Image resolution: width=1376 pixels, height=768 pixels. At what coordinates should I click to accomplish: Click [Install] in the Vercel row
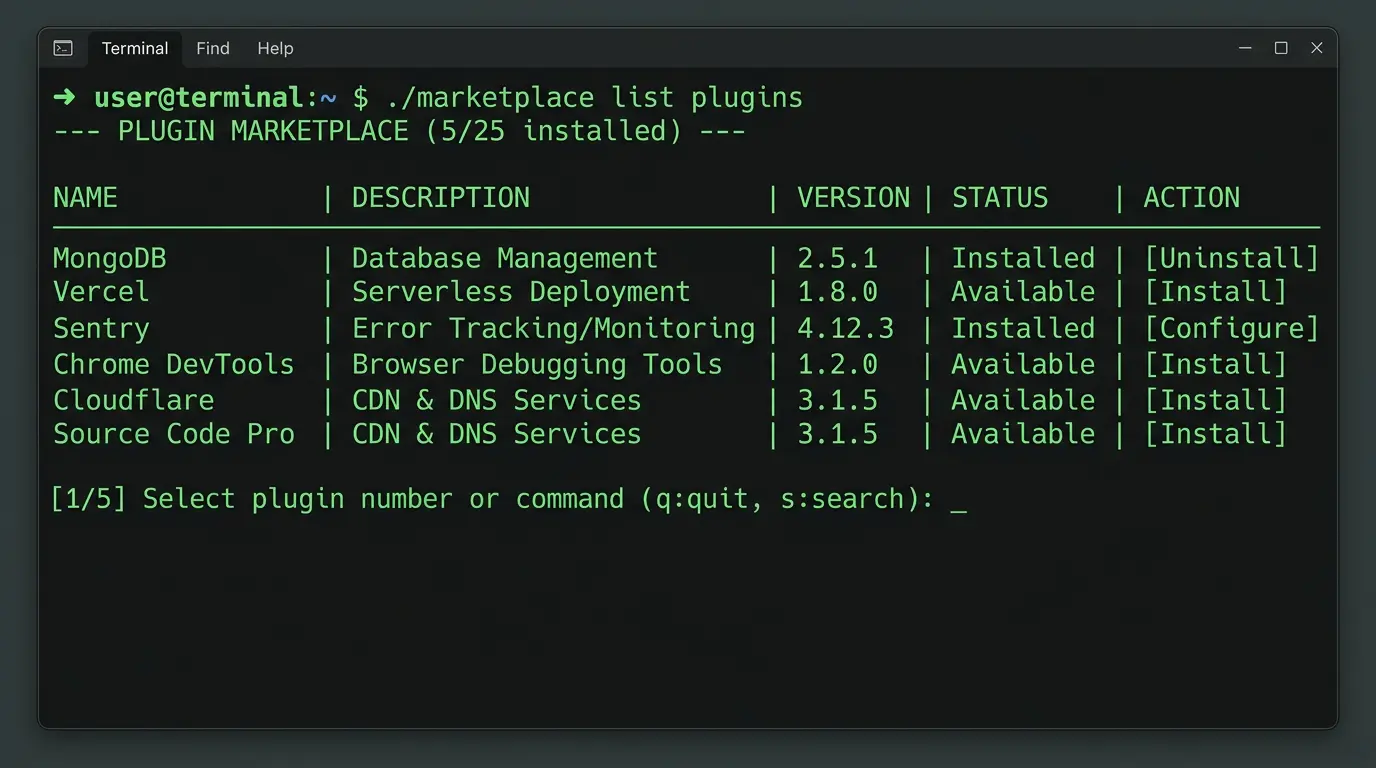[1215, 292]
